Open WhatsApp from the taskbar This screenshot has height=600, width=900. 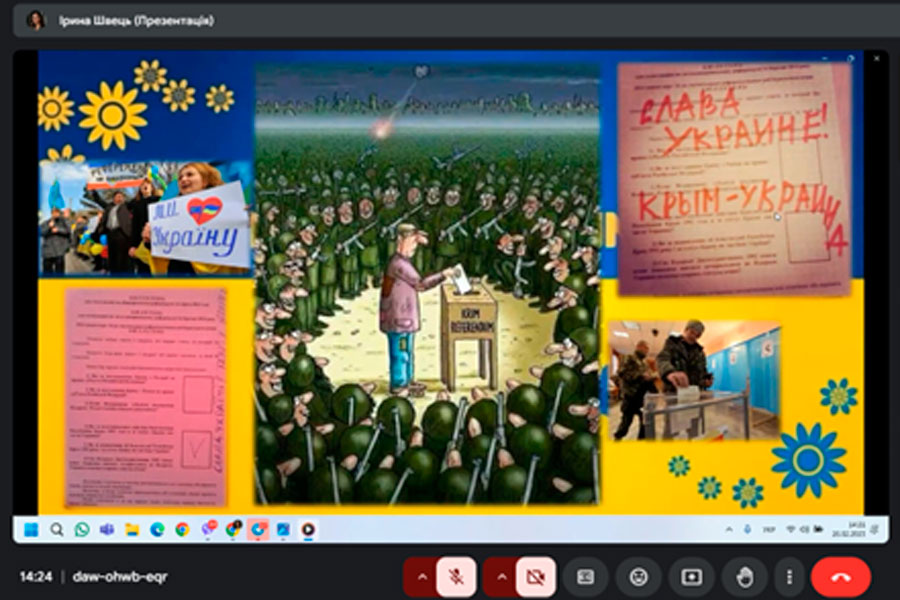coord(82,529)
